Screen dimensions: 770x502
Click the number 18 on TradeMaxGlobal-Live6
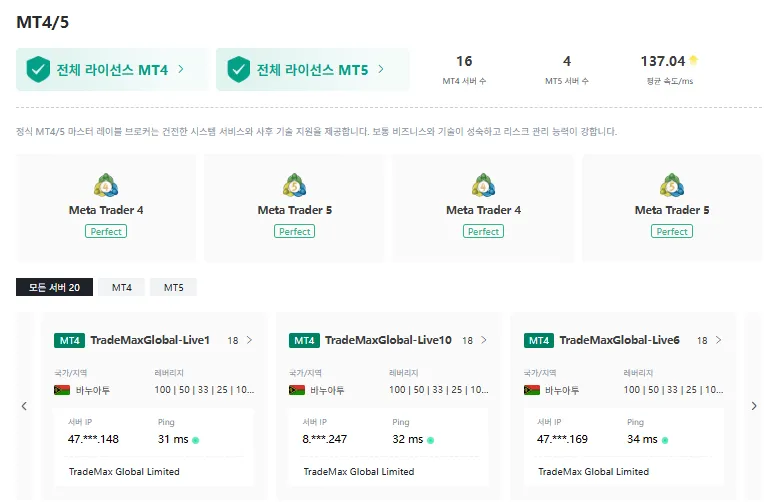[702, 340]
